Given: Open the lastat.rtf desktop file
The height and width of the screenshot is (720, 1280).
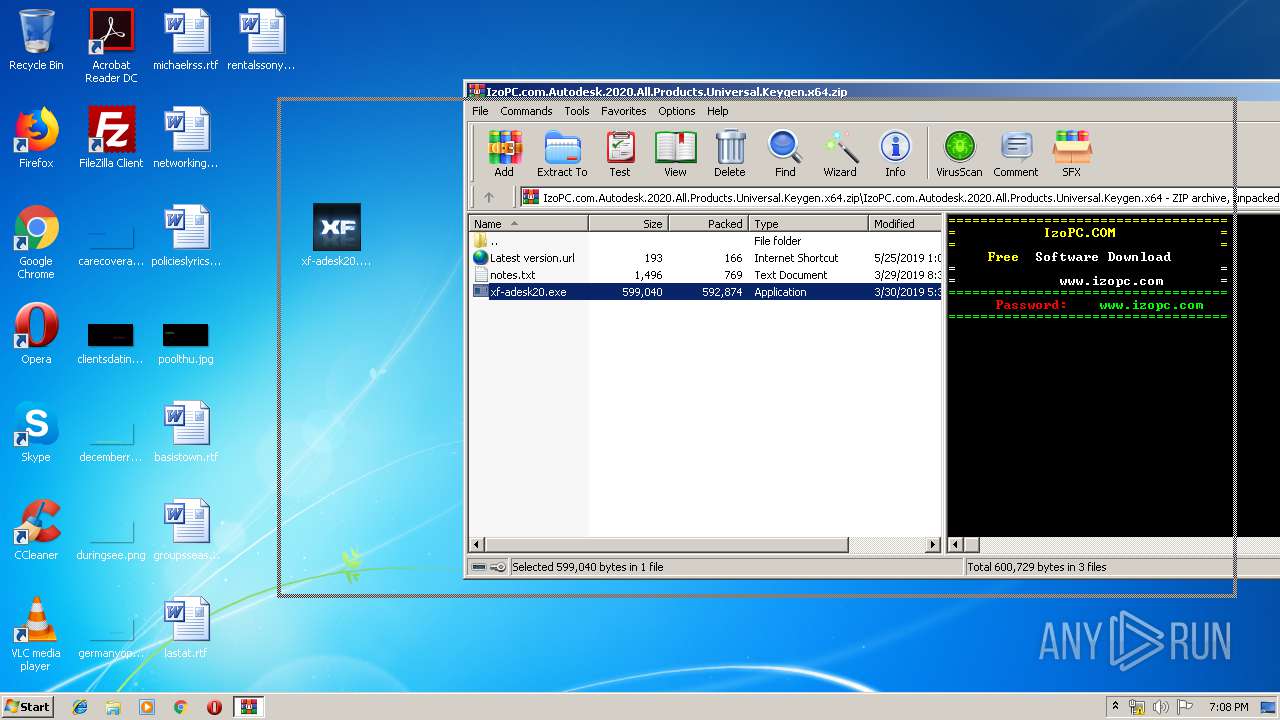Looking at the screenshot, I should (186, 628).
